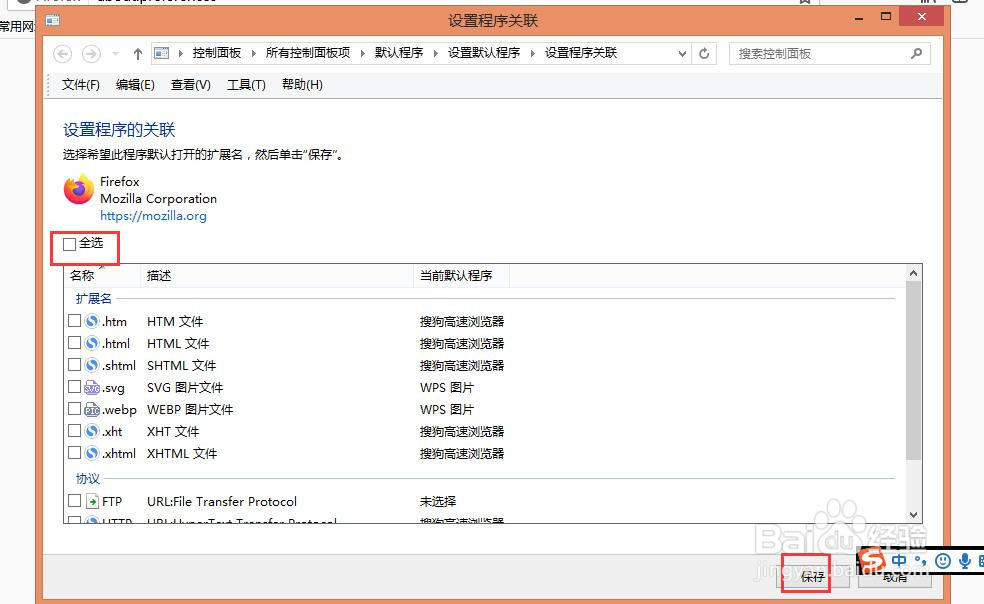Image resolution: width=984 pixels, height=604 pixels.
Task: Open the https://mozilla.org link
Action: click(153, 216)
